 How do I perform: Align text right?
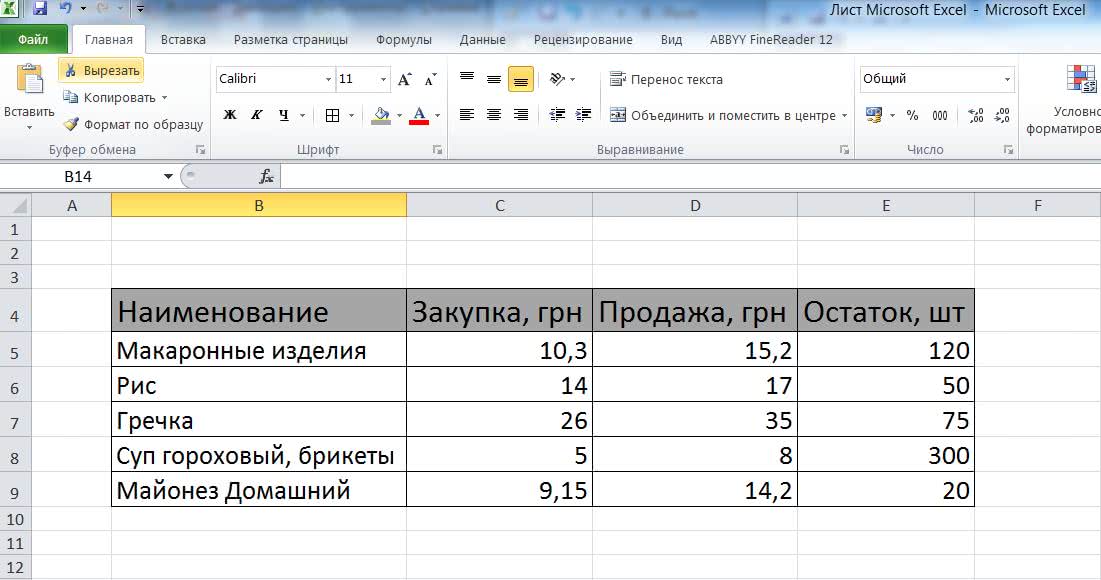click(x=520, y=114)
